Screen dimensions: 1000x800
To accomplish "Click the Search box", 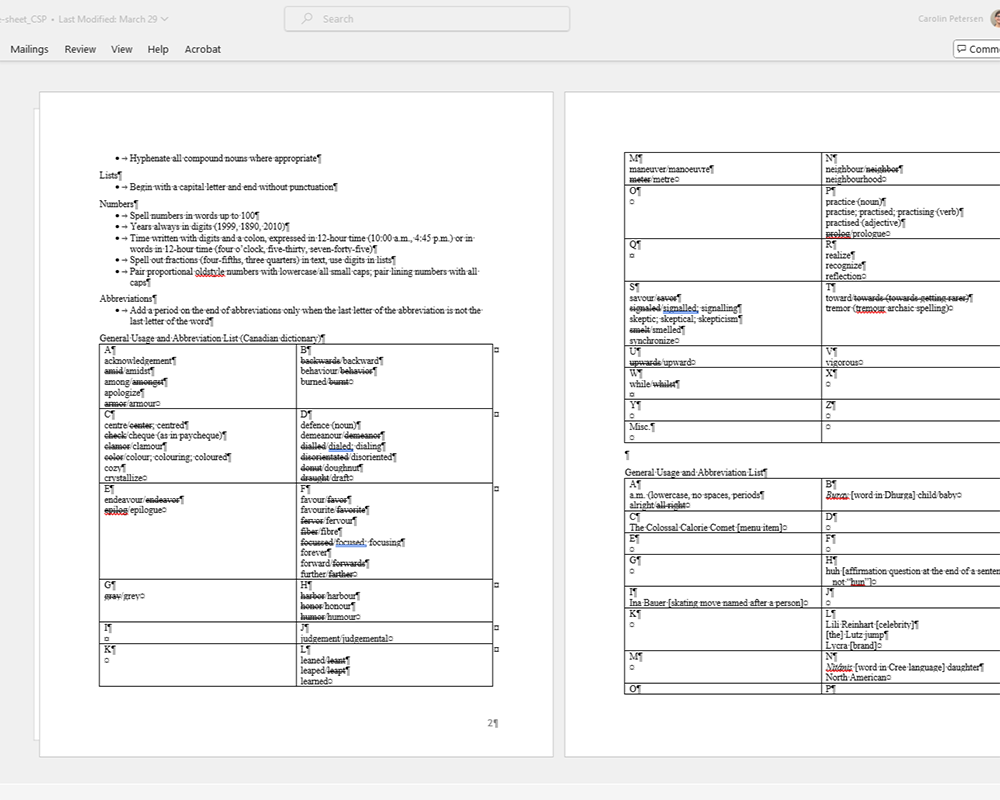I will point(427,19).
